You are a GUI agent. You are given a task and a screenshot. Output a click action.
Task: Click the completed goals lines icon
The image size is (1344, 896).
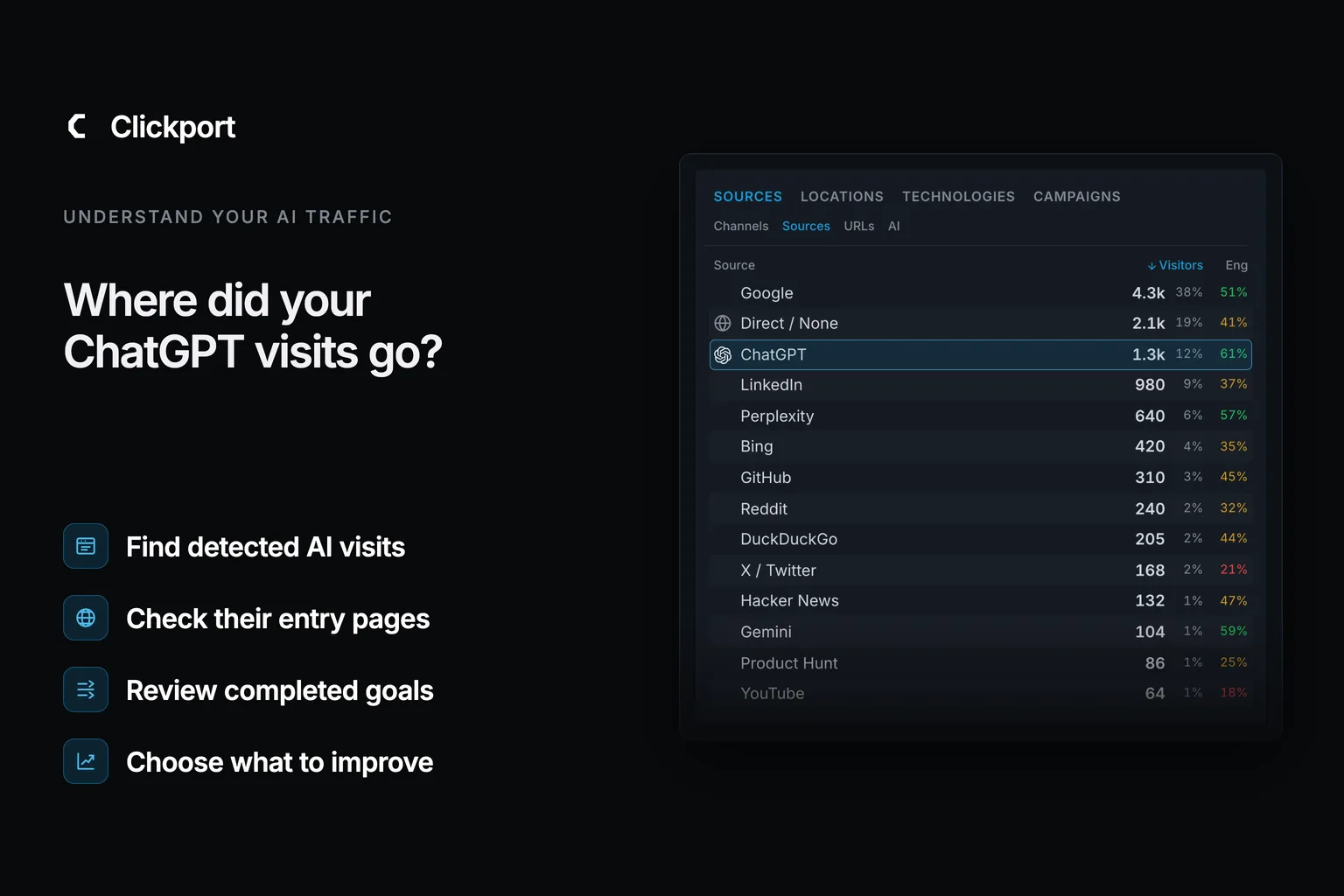click(x=86, y=689)
